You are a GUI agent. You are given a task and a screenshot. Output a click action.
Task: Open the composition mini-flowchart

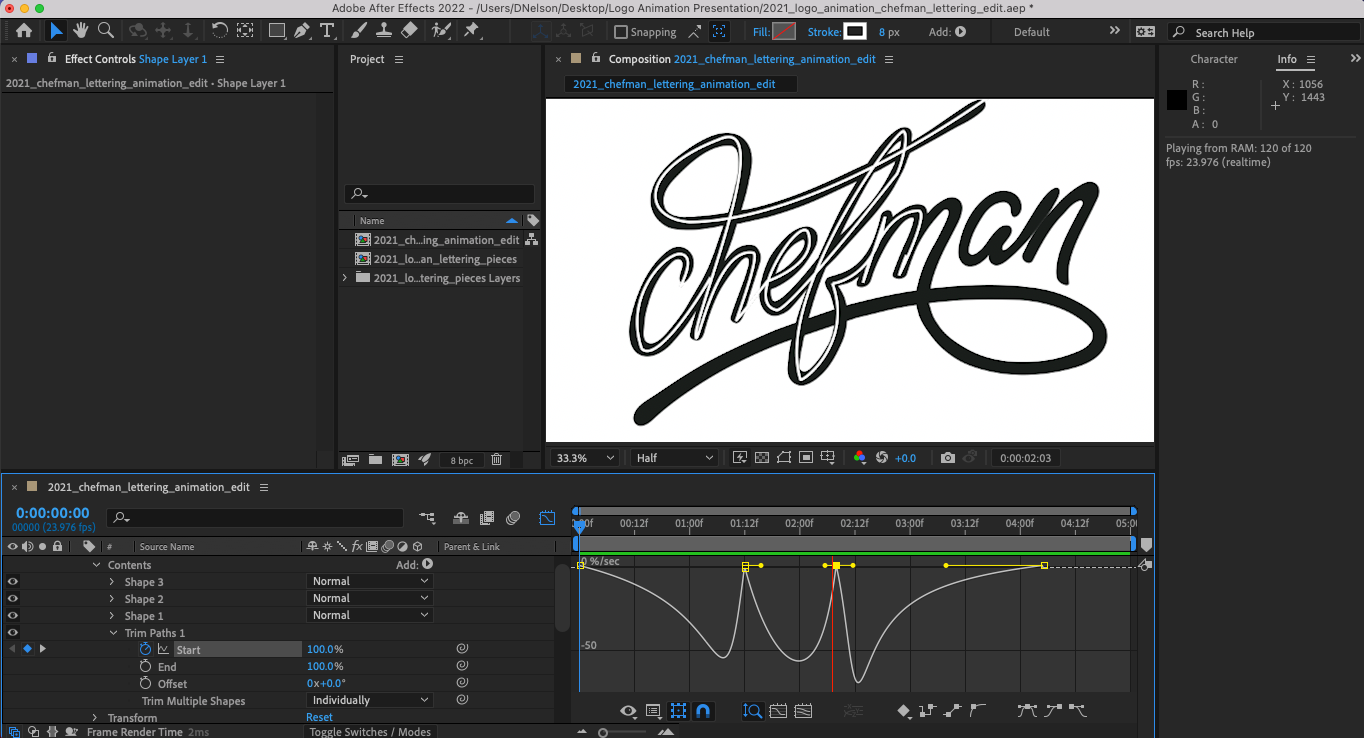click(428, 518)
